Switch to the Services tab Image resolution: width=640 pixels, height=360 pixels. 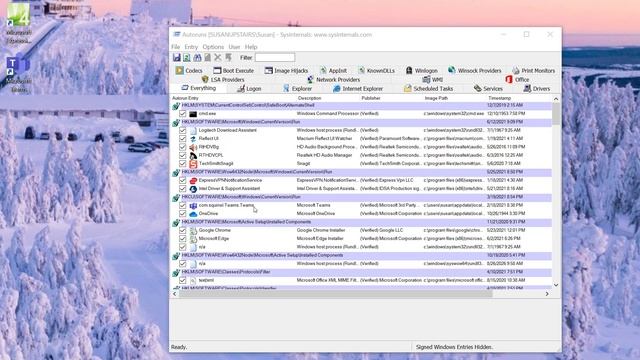click(488, 89)
